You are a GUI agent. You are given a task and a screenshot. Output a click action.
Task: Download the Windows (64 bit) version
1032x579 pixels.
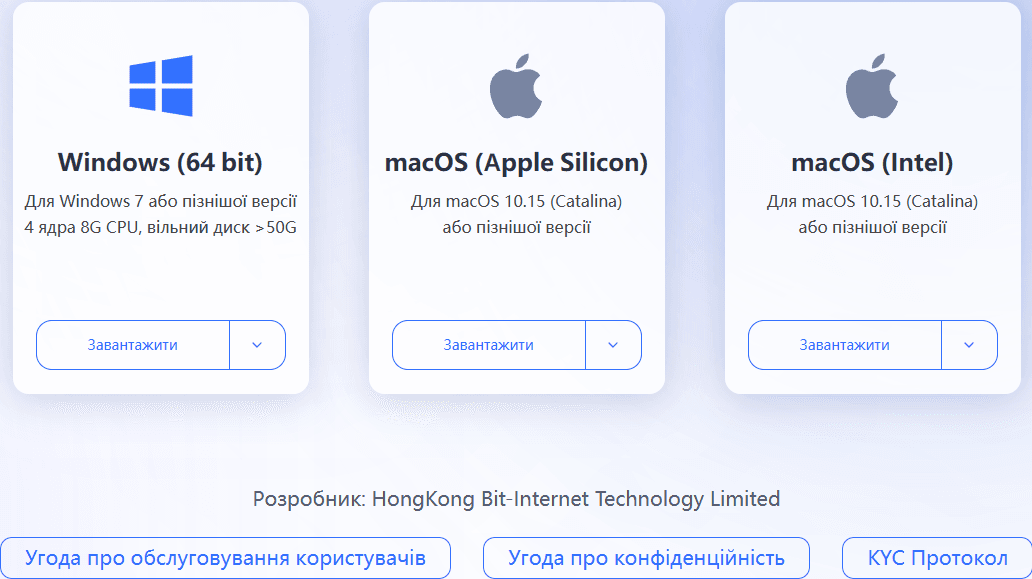133,345
